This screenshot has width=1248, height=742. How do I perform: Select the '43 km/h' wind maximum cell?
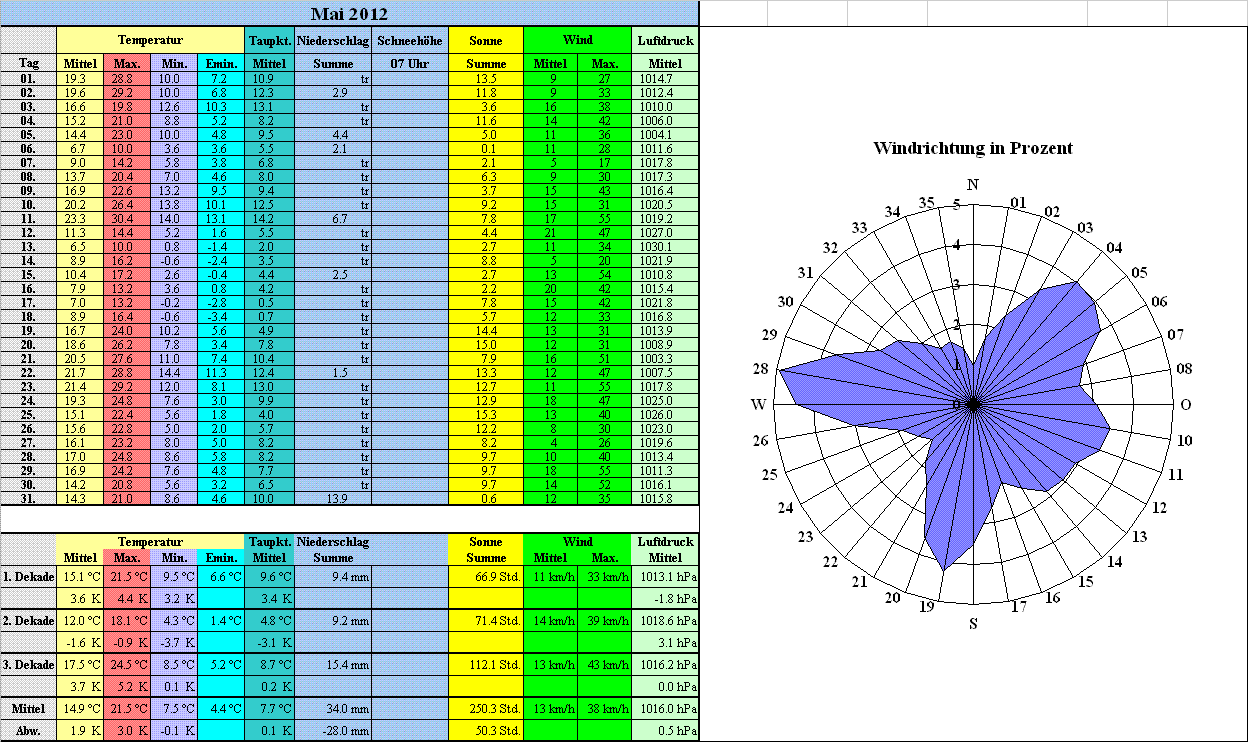pos(604,664)
